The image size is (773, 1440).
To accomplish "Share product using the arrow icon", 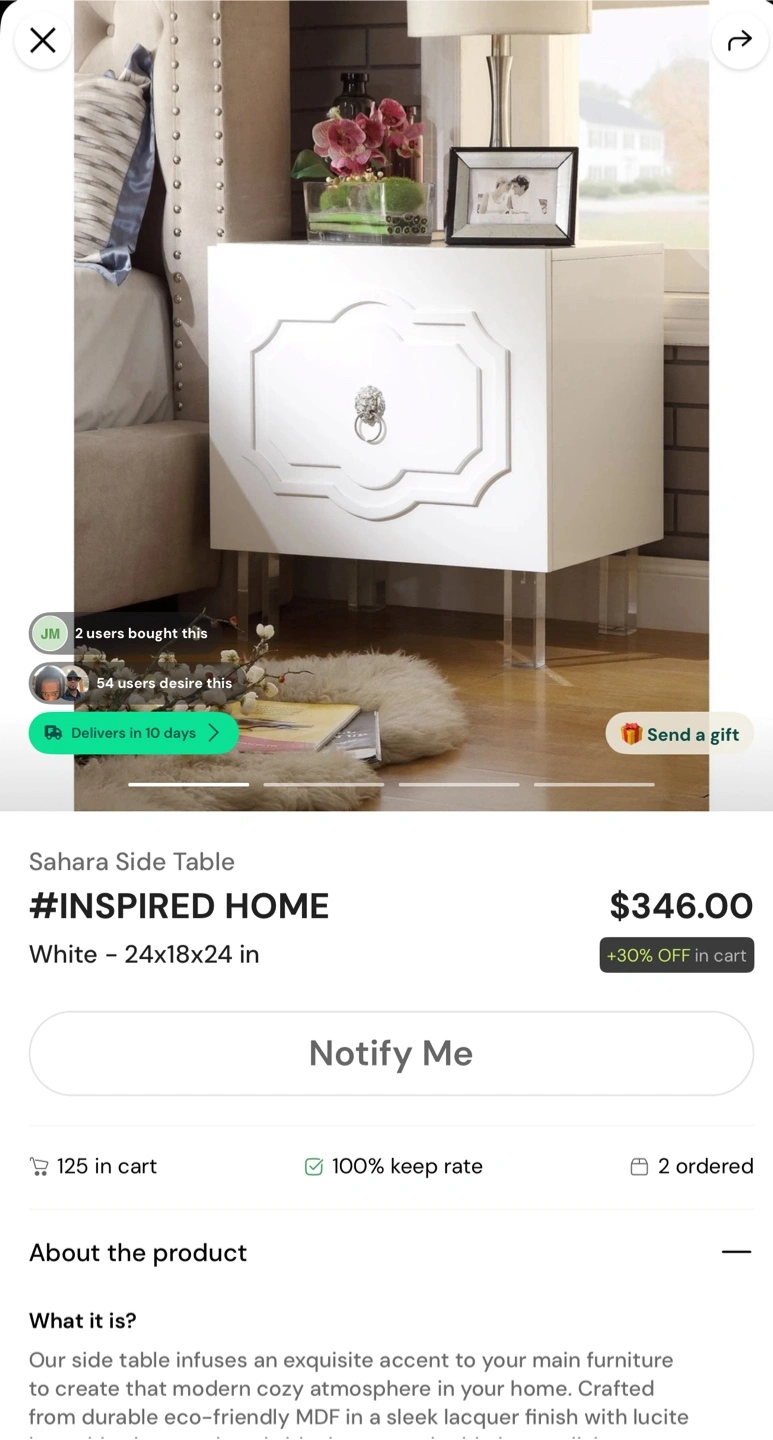I will point(739,41).
